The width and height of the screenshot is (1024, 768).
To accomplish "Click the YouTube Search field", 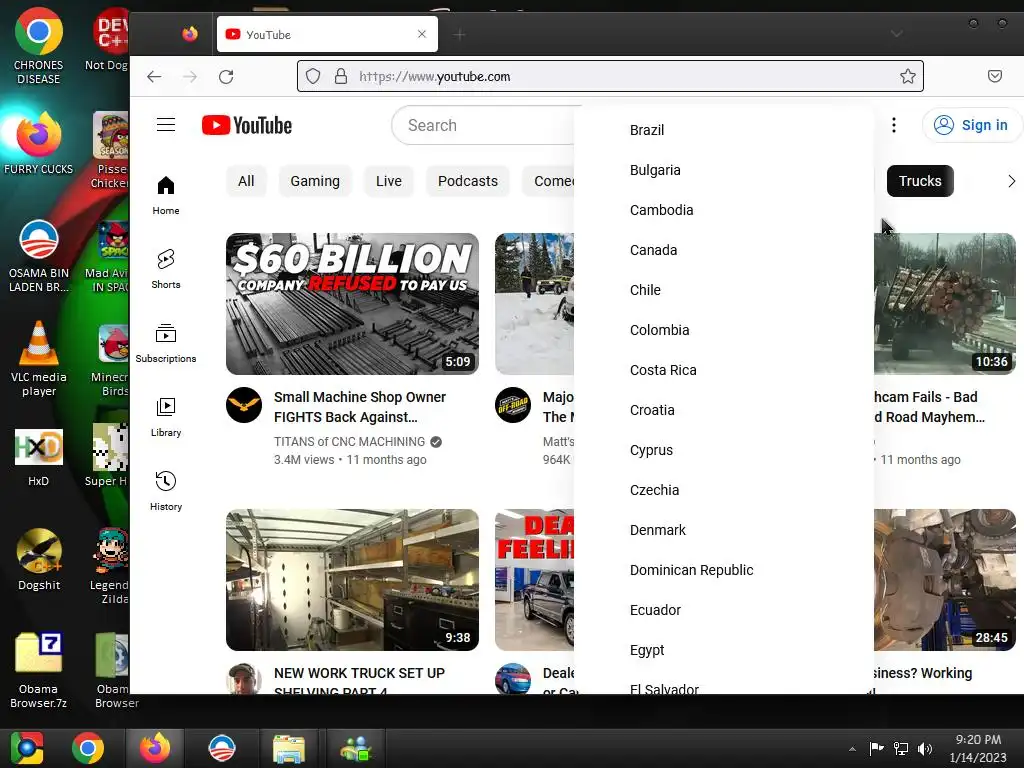I will (483, 125).
